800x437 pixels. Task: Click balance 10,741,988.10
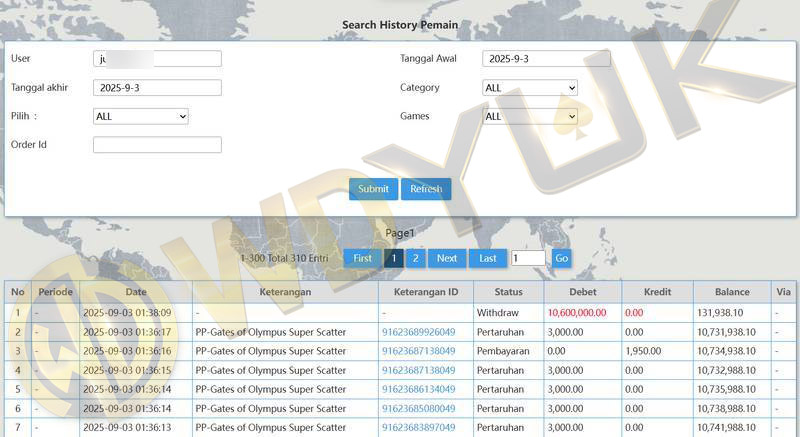[726, 427]
